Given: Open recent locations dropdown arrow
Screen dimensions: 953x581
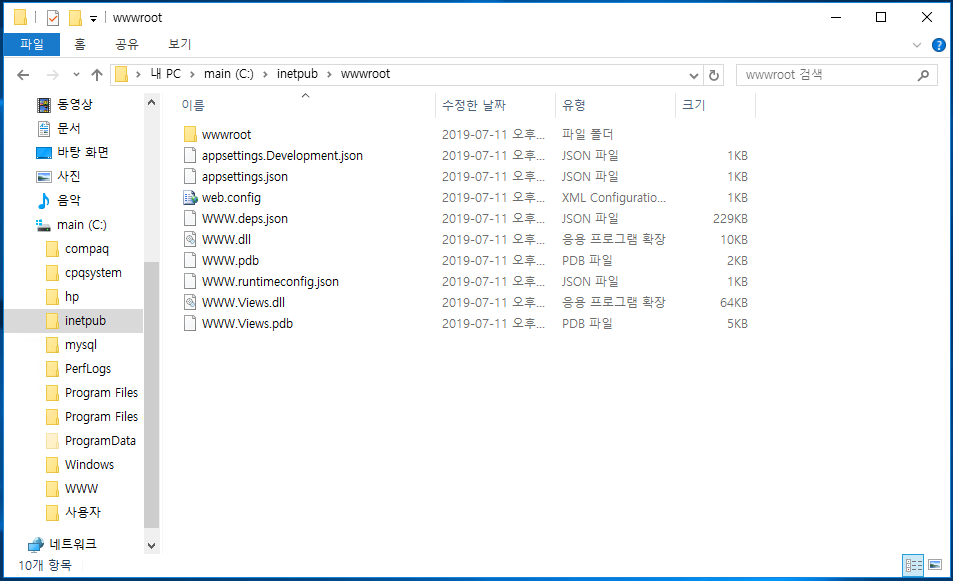Looking at the screenshot, I should 76,75.
